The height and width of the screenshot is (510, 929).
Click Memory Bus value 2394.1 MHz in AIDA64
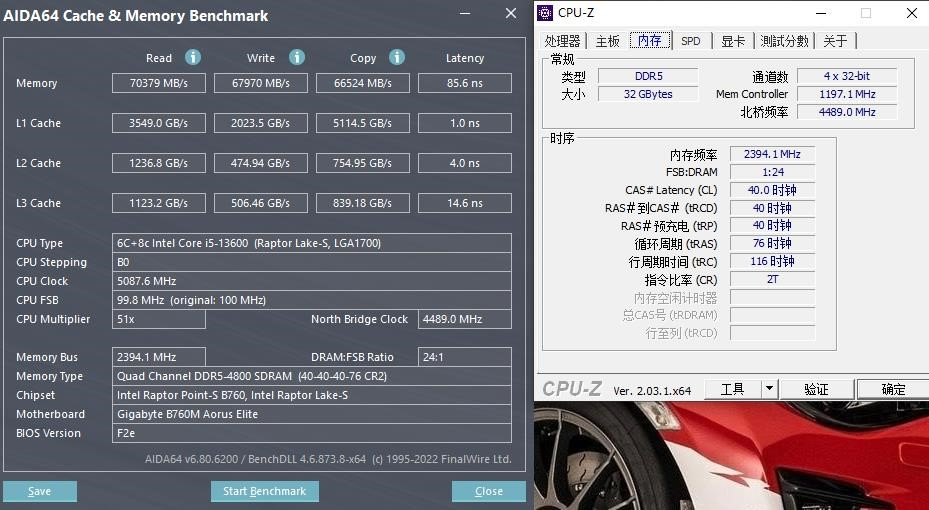click(x=159, y=357)
